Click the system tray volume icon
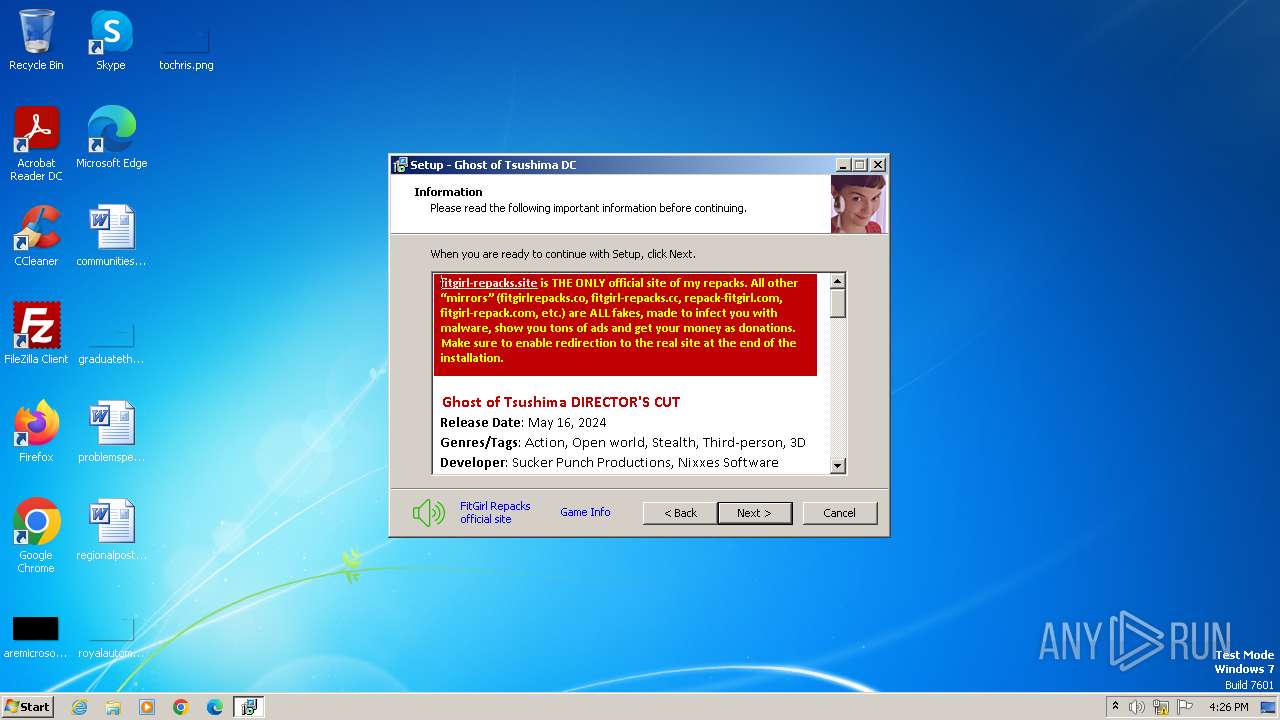Viewport: 1280px width, 720px height. (x=1137, y=707)
